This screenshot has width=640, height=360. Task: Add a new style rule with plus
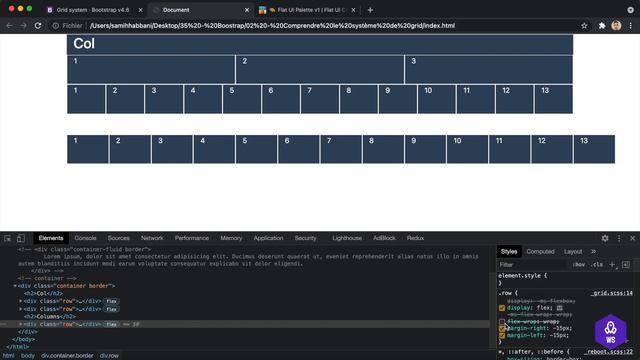(x=612, y=264)
